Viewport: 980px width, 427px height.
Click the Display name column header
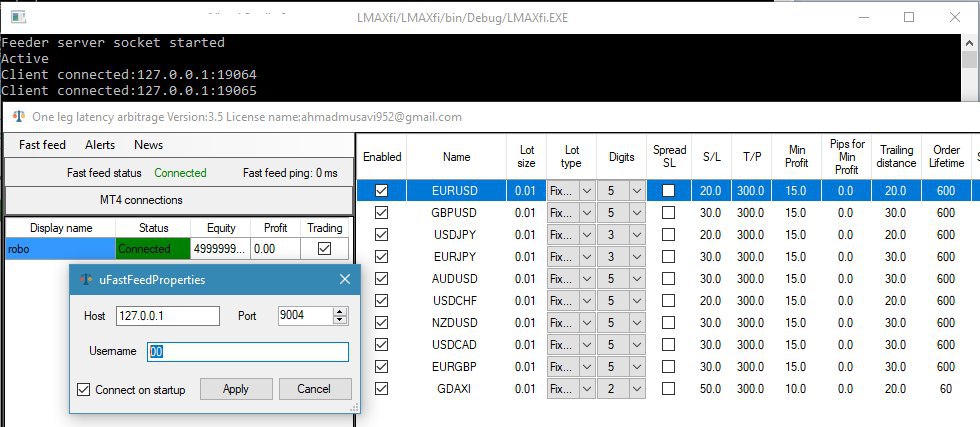(61, 228)
